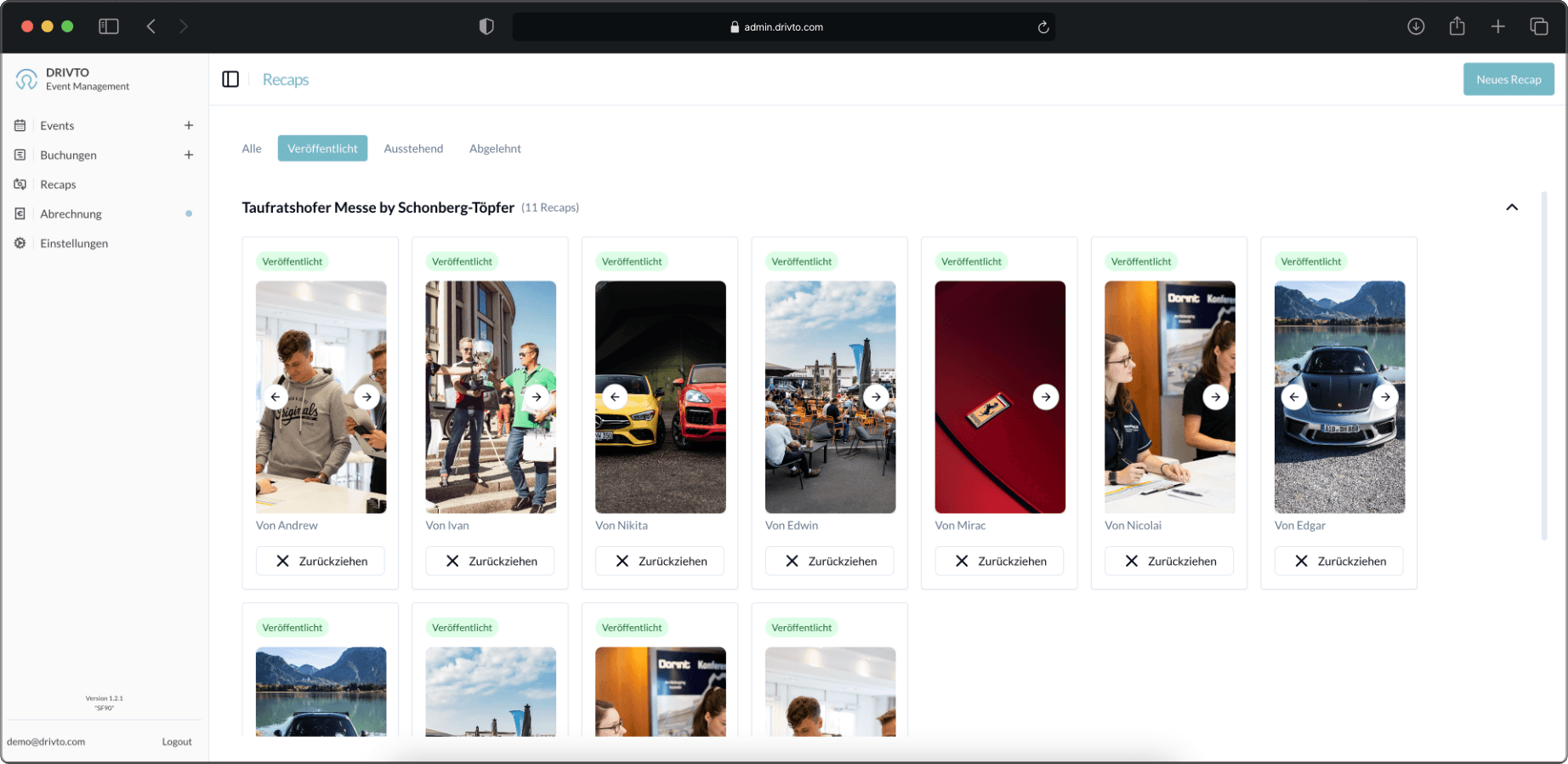Show next image in Ivan's recap
Viewport: 1568px width, 764px height.
coord(537,396)
